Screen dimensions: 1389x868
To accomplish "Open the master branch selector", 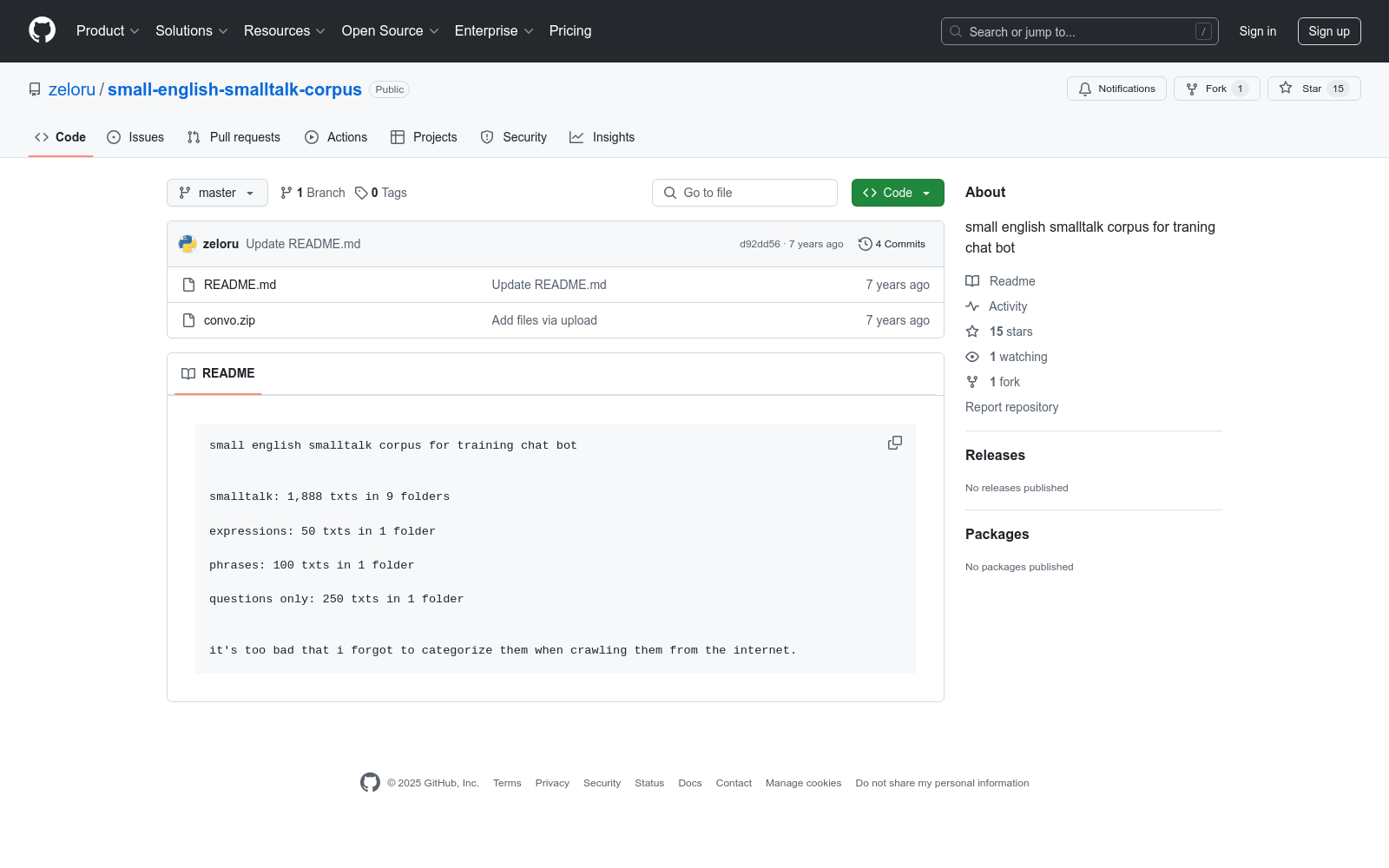I will (217, 193).
